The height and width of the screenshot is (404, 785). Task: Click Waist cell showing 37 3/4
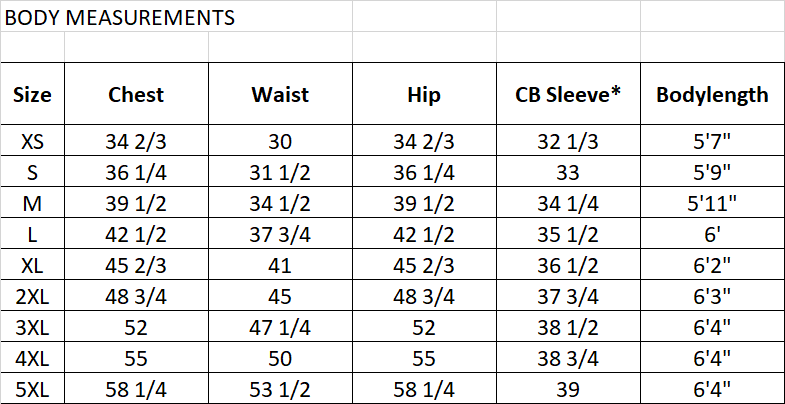(x=280, y=234)
